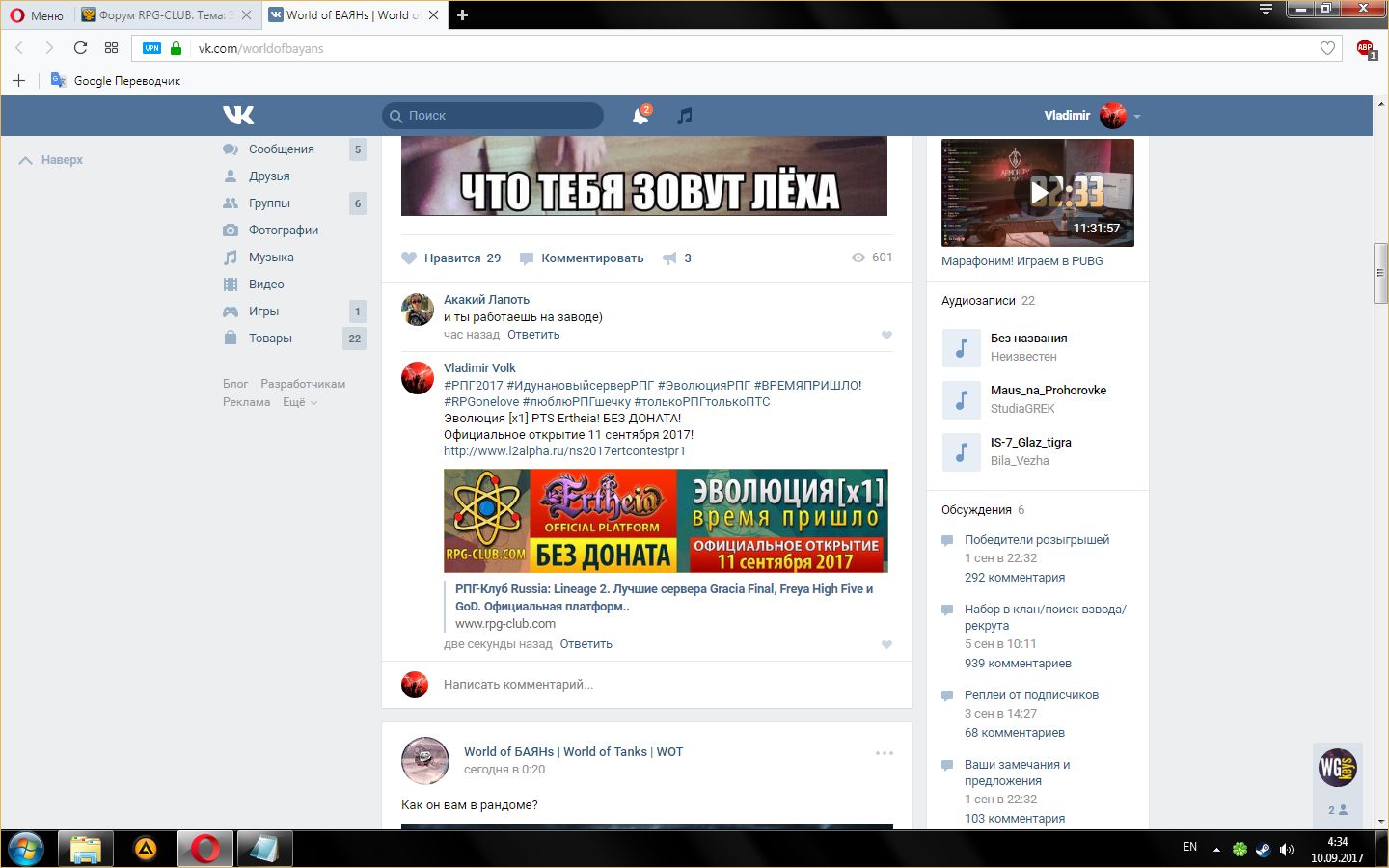
Task: Play the Без названия audio track
Action: click(x=961, y=348)
